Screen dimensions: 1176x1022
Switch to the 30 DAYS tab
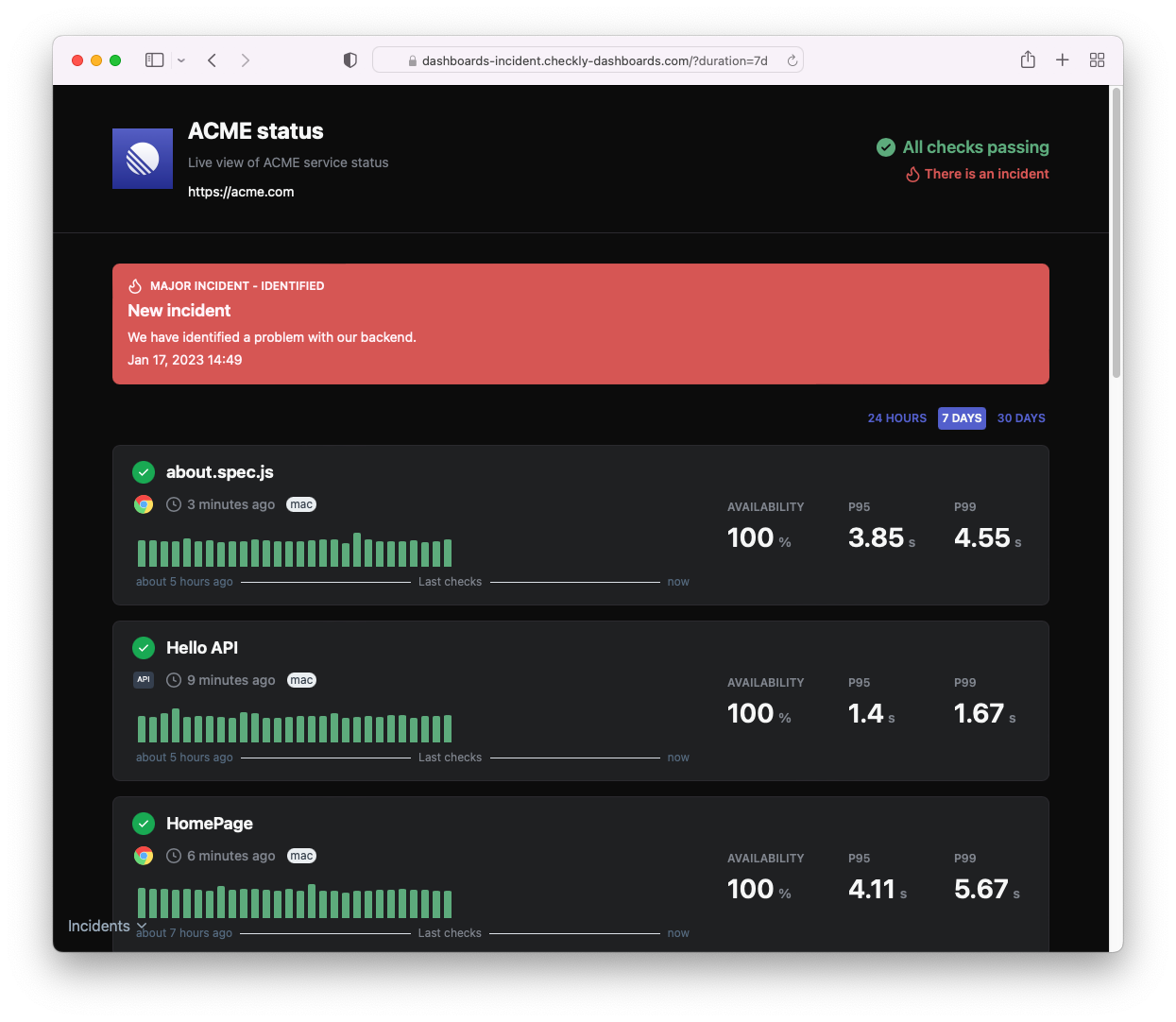[x=1021, y=417]
